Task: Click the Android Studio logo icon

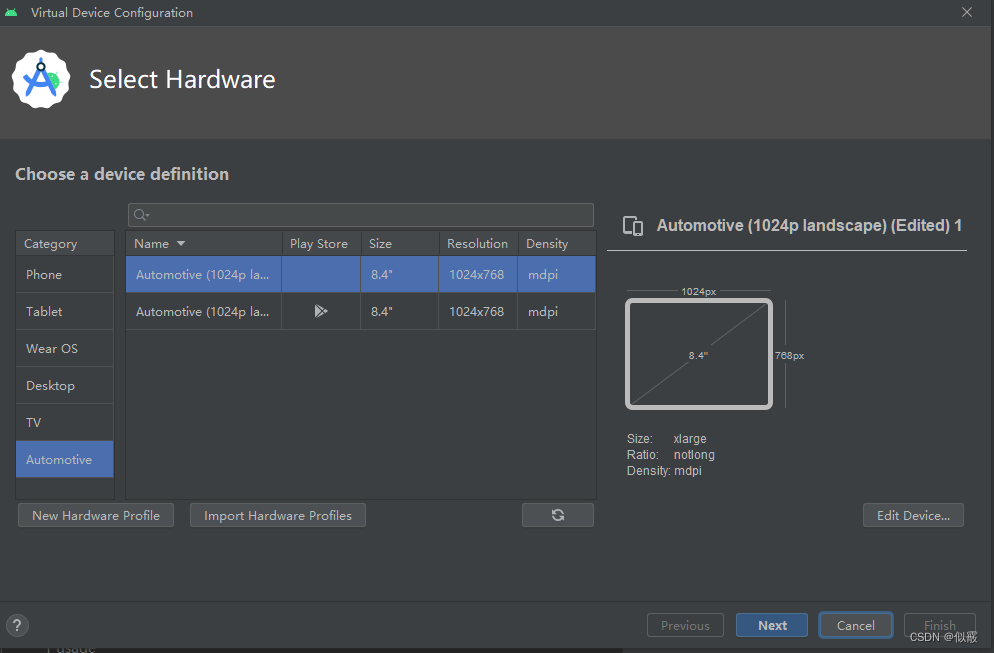Action: [41, 79]
